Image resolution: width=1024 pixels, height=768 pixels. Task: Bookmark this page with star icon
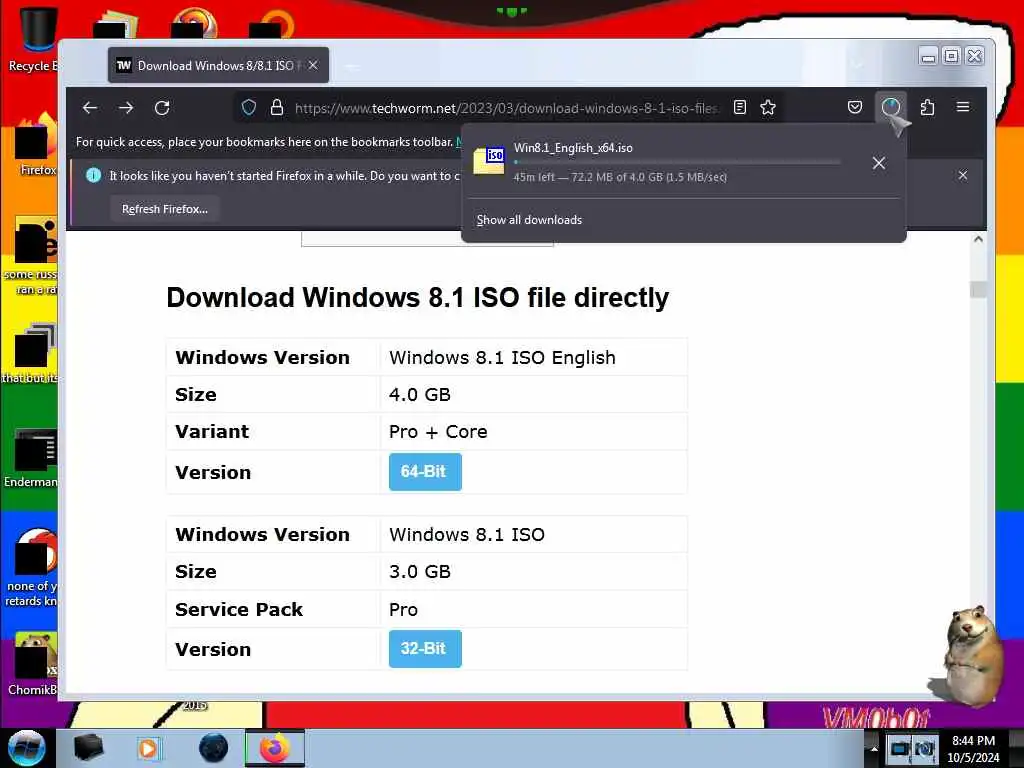pos(768,107)
